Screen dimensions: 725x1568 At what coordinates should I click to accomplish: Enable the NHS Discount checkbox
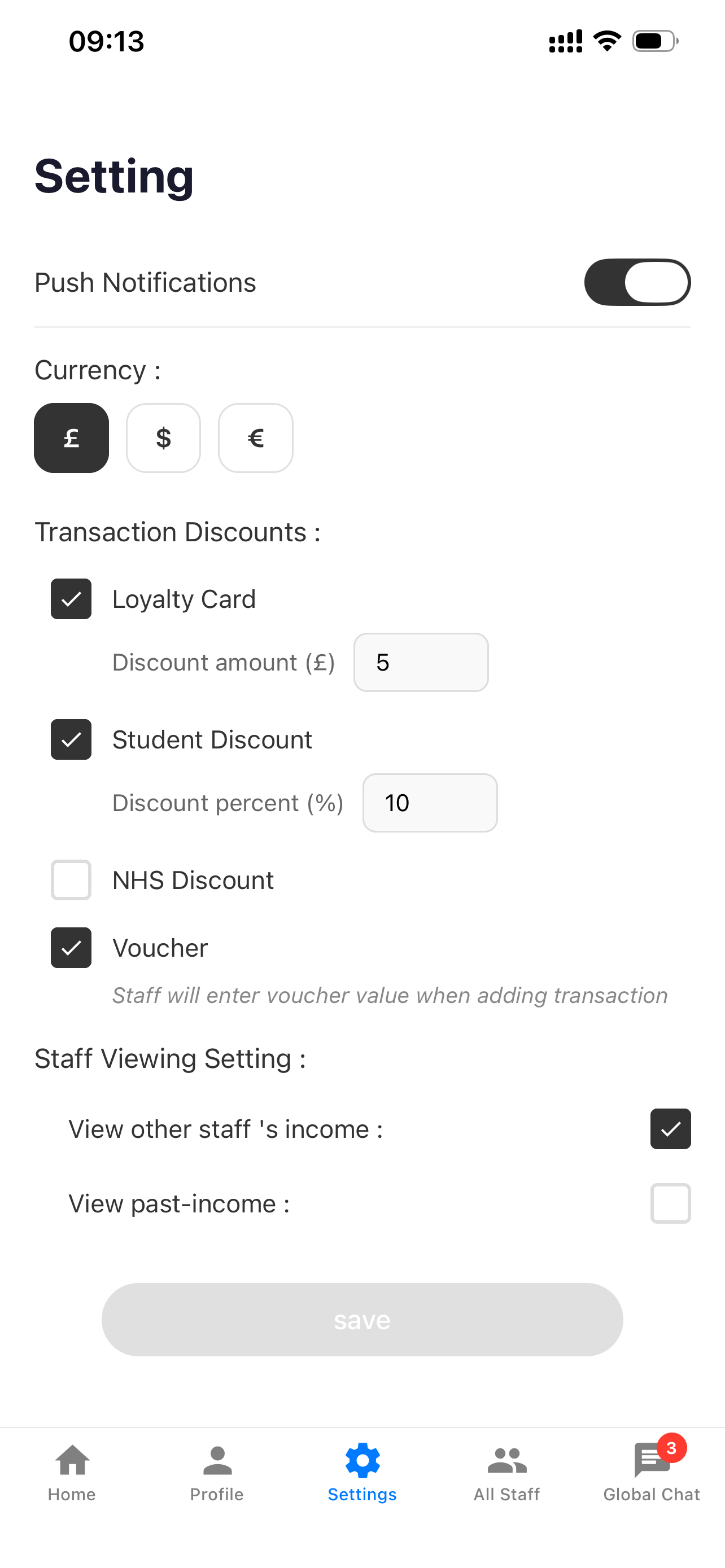71,880
